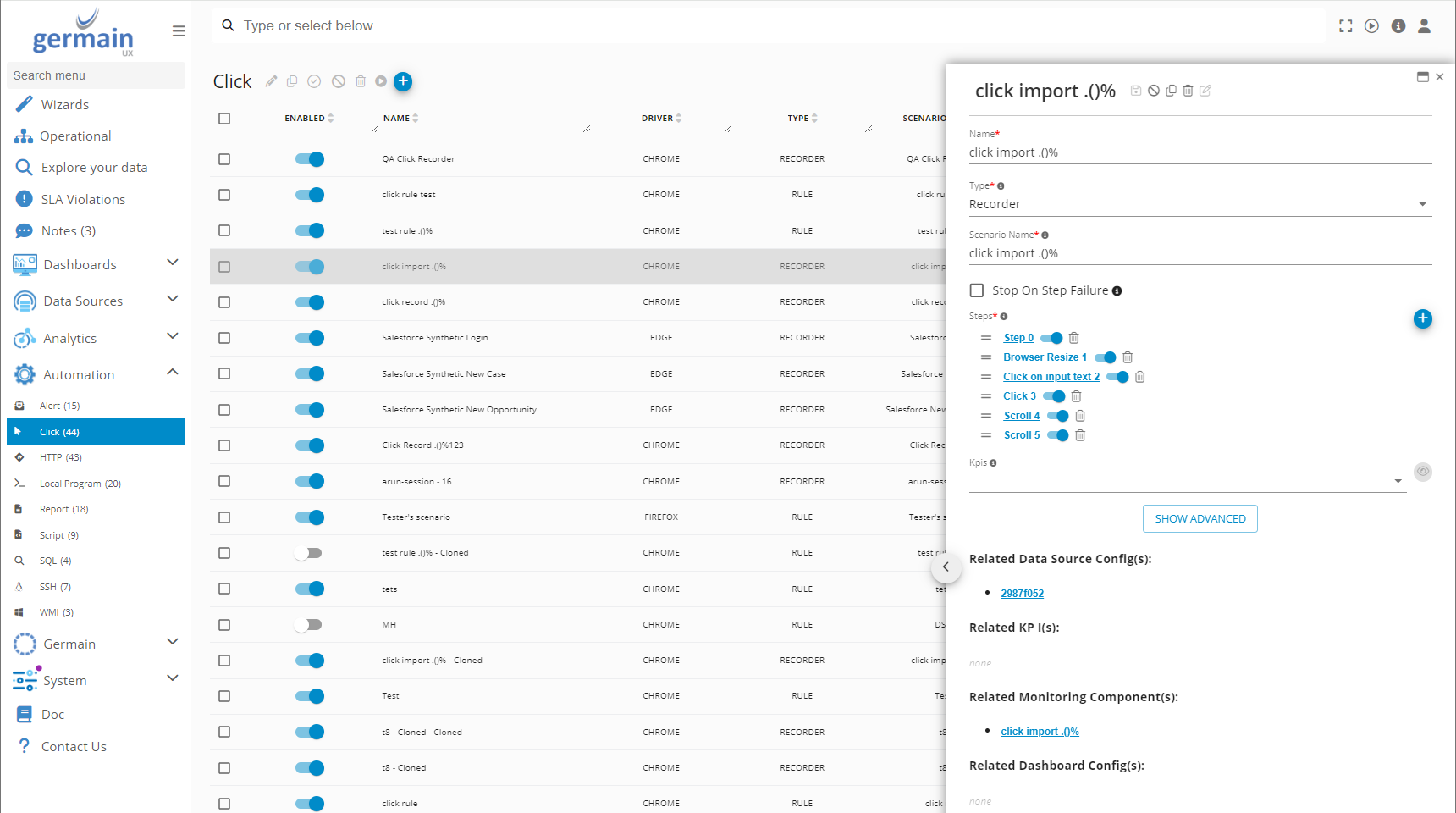1456x813 pixels.
Task: Click the blue add button beside Click title
Action: pyautogui.click(x=403, y=81)
